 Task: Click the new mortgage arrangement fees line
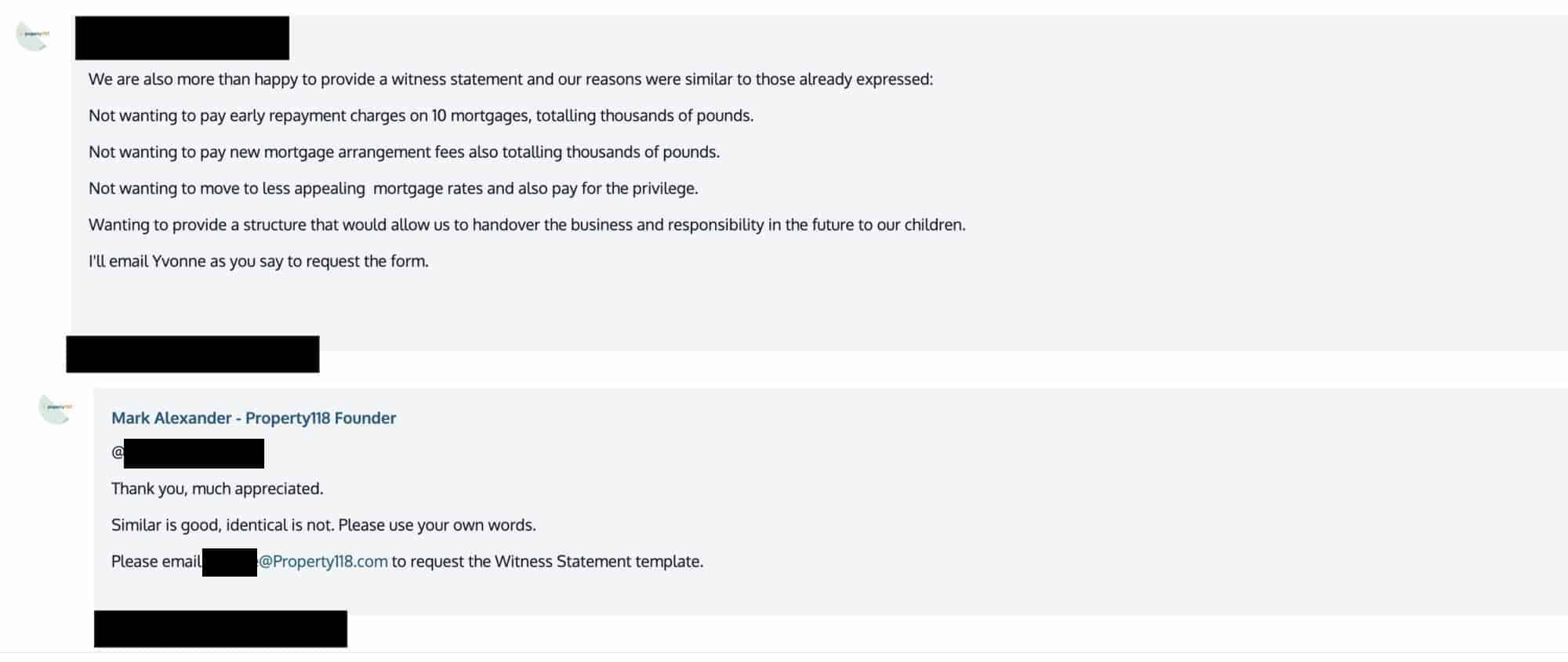404,152
